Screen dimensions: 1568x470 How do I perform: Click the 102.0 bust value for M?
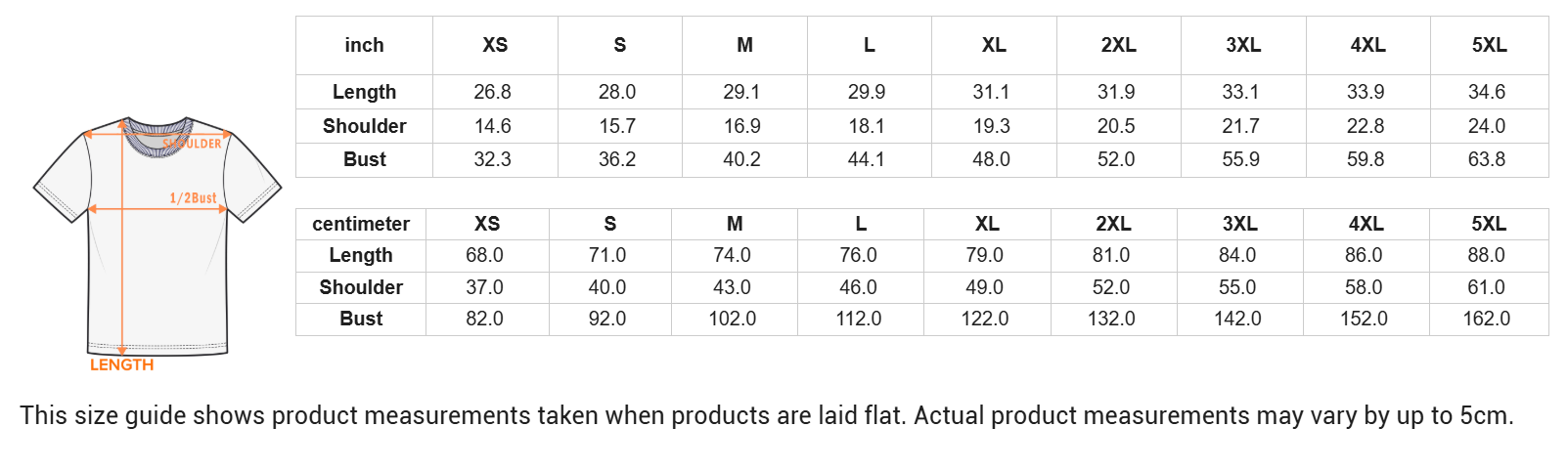click(x=733, y=319)
